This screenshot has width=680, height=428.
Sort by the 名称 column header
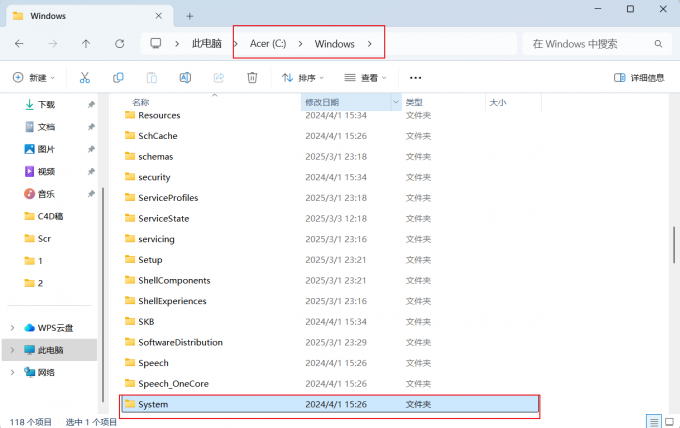(x=141, y=102)
